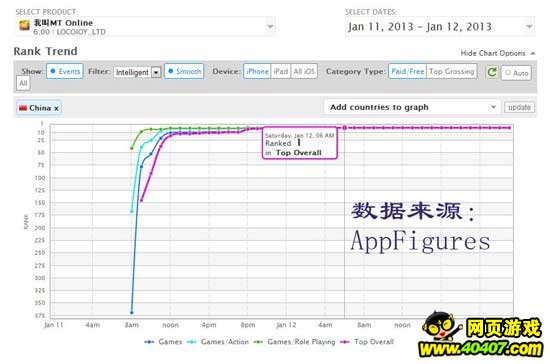Open the Select Dates dropdown
Viewport: 550px width, 364px height.
(440, 27)
